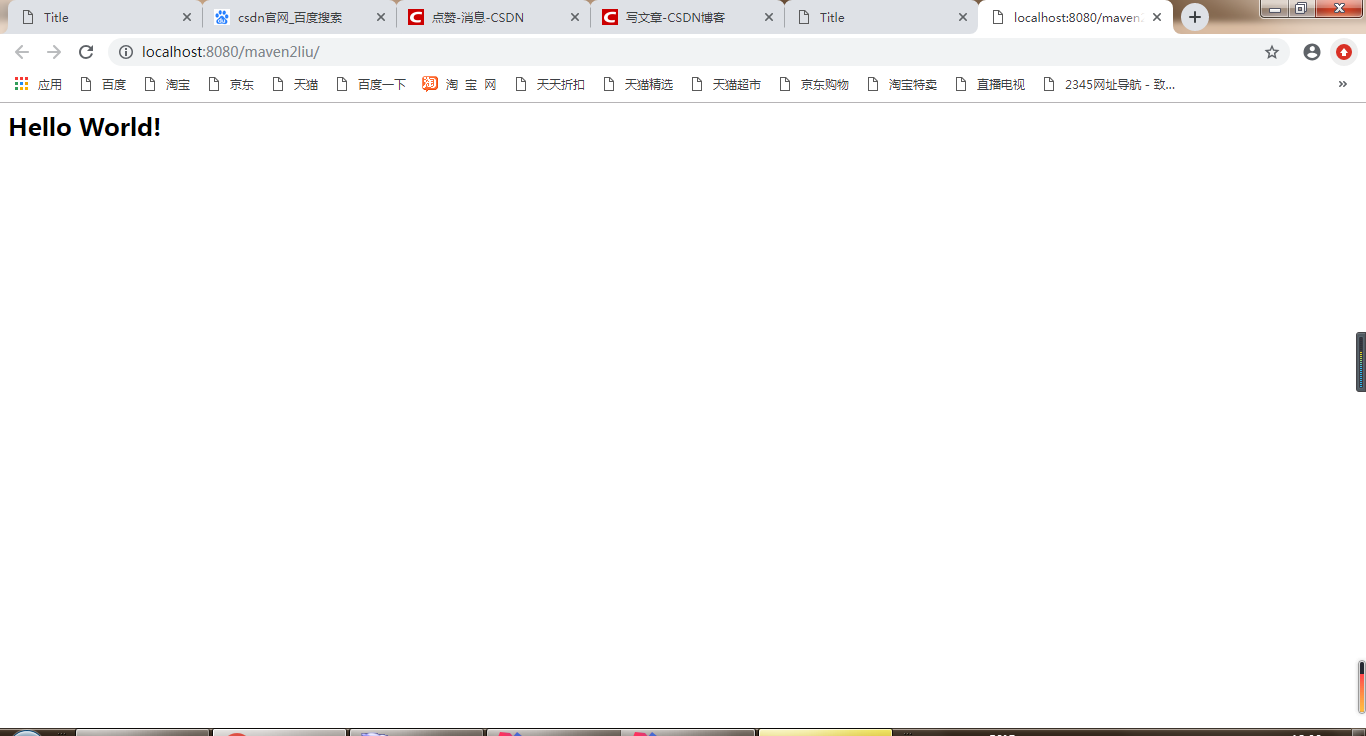This screenshot has width=1366, height=736.
Task: Close the csdn官网_百度搜索 tab
Action: pyautogui.click(x=380, y=17)
